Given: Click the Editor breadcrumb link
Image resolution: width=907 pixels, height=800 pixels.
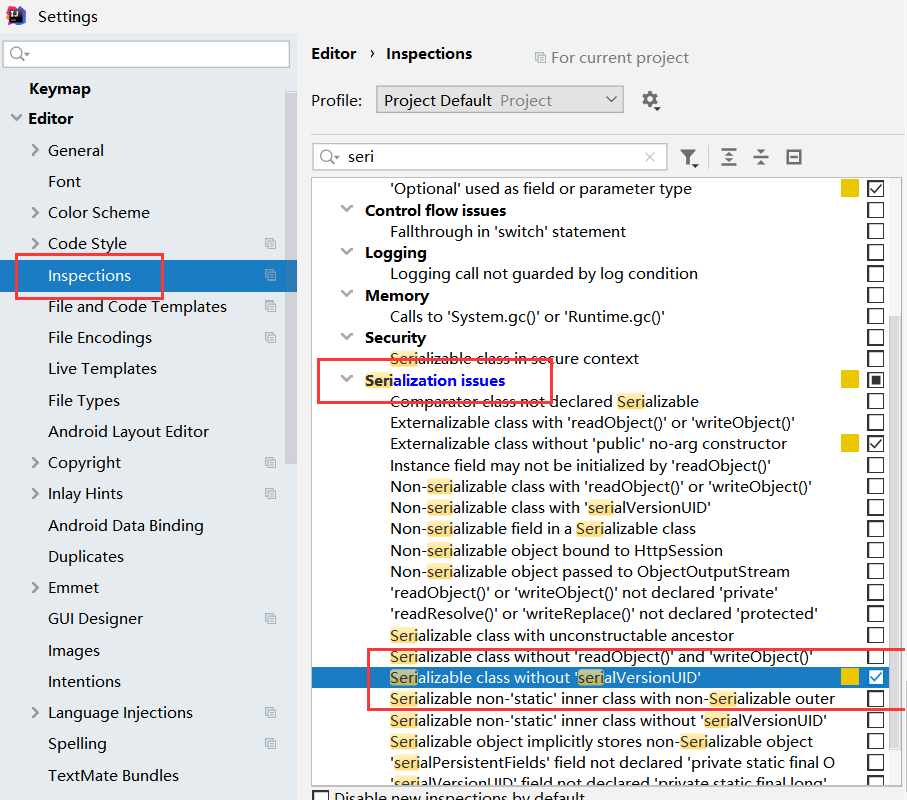Looking at the screenshot, I should point(334,54).
